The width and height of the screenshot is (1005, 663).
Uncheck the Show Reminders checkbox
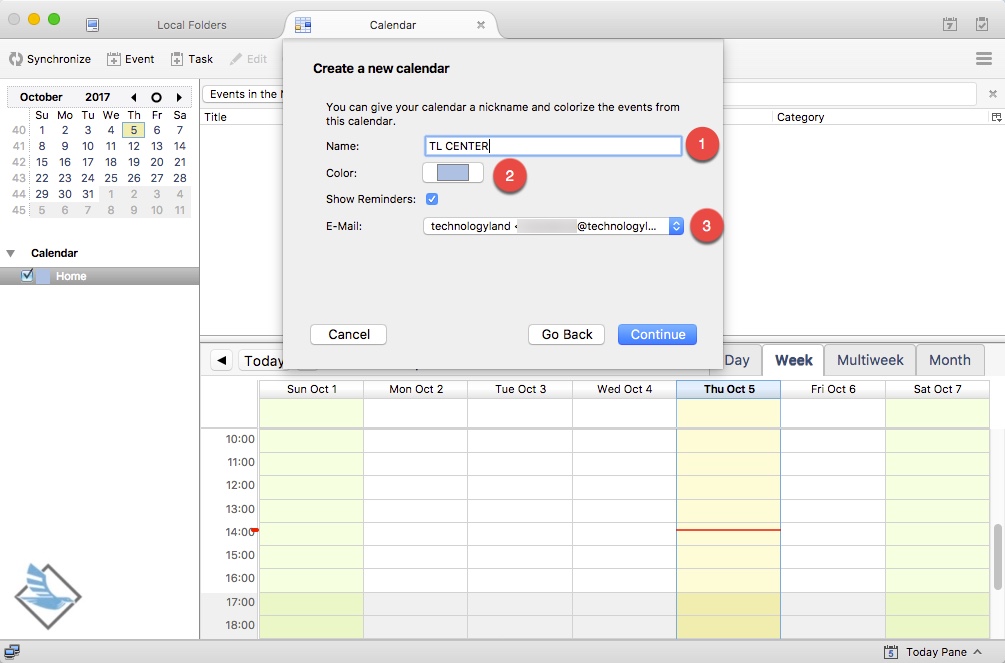tap(432, 199)
